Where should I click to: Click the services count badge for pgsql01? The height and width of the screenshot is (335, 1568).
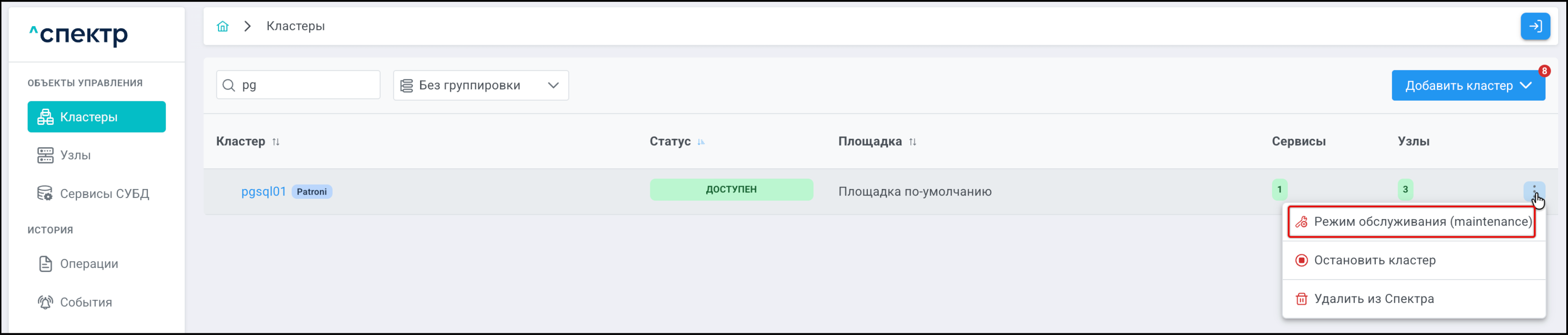(x=1279, y=190)
